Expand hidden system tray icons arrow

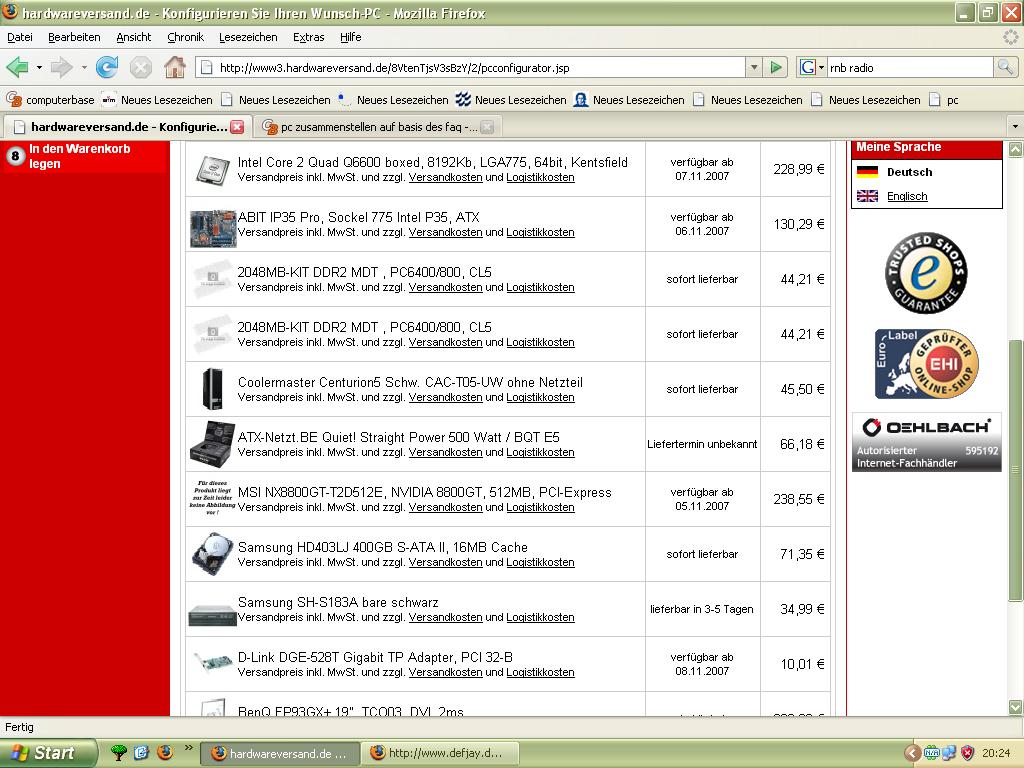912,754
